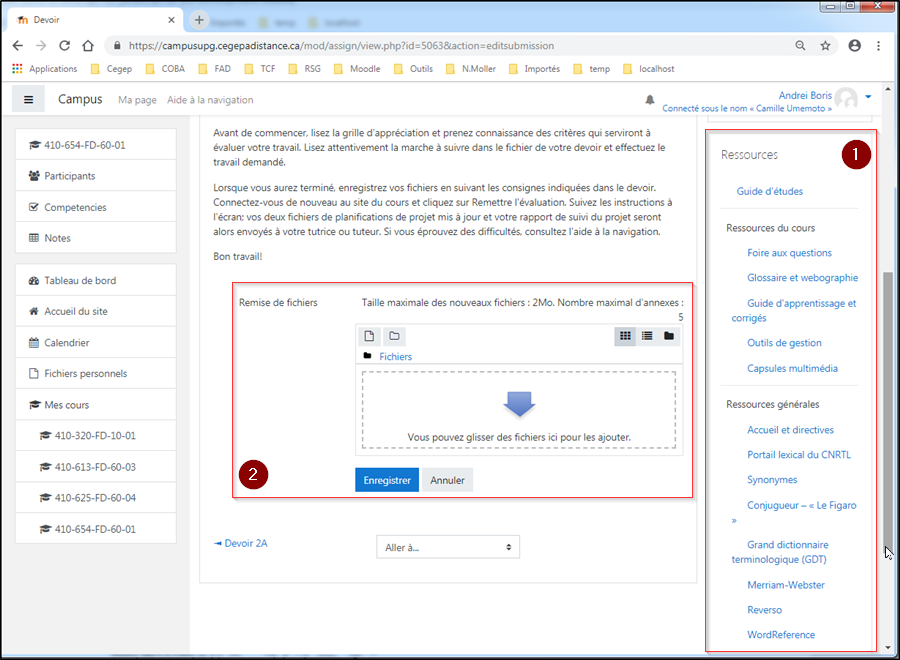The width and height of the screenshot is (900, 660).
Task: Expand Mes cours in sidebar
Action: coord(66,405)
